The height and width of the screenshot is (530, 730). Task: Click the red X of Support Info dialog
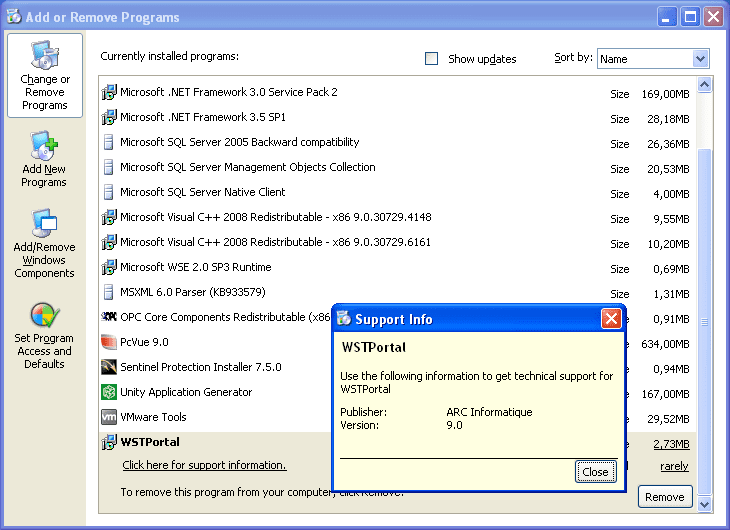pyautogui.click(x=611, y=319)
